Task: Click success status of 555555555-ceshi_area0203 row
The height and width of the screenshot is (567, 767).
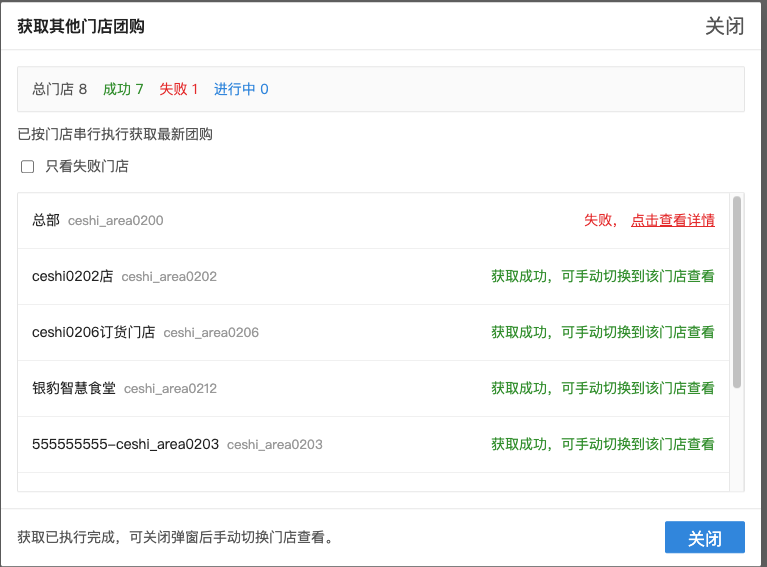Action: tap(603, 444)
